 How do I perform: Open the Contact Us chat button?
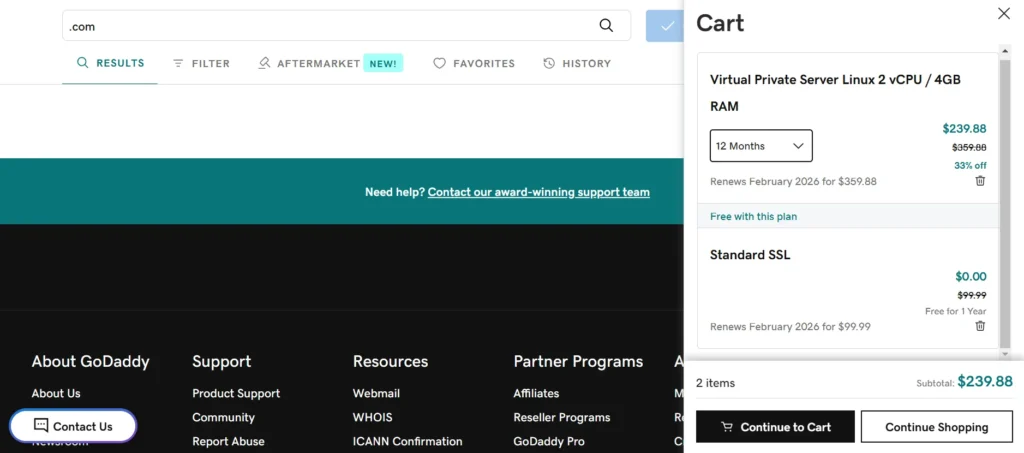(x=73, y=426)
